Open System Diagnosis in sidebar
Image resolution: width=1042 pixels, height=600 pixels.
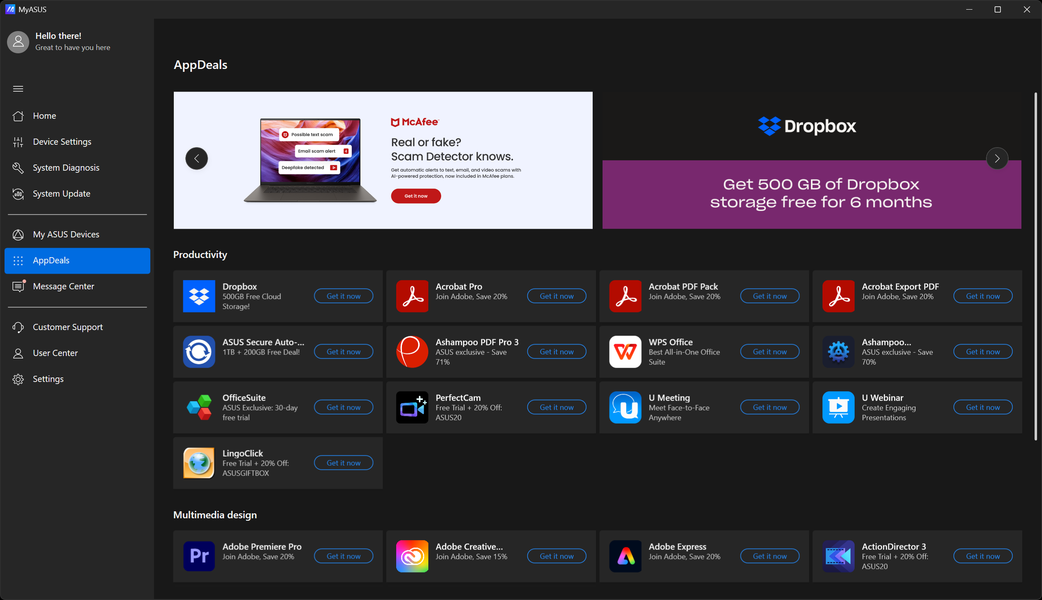click(x=77, y=167)
